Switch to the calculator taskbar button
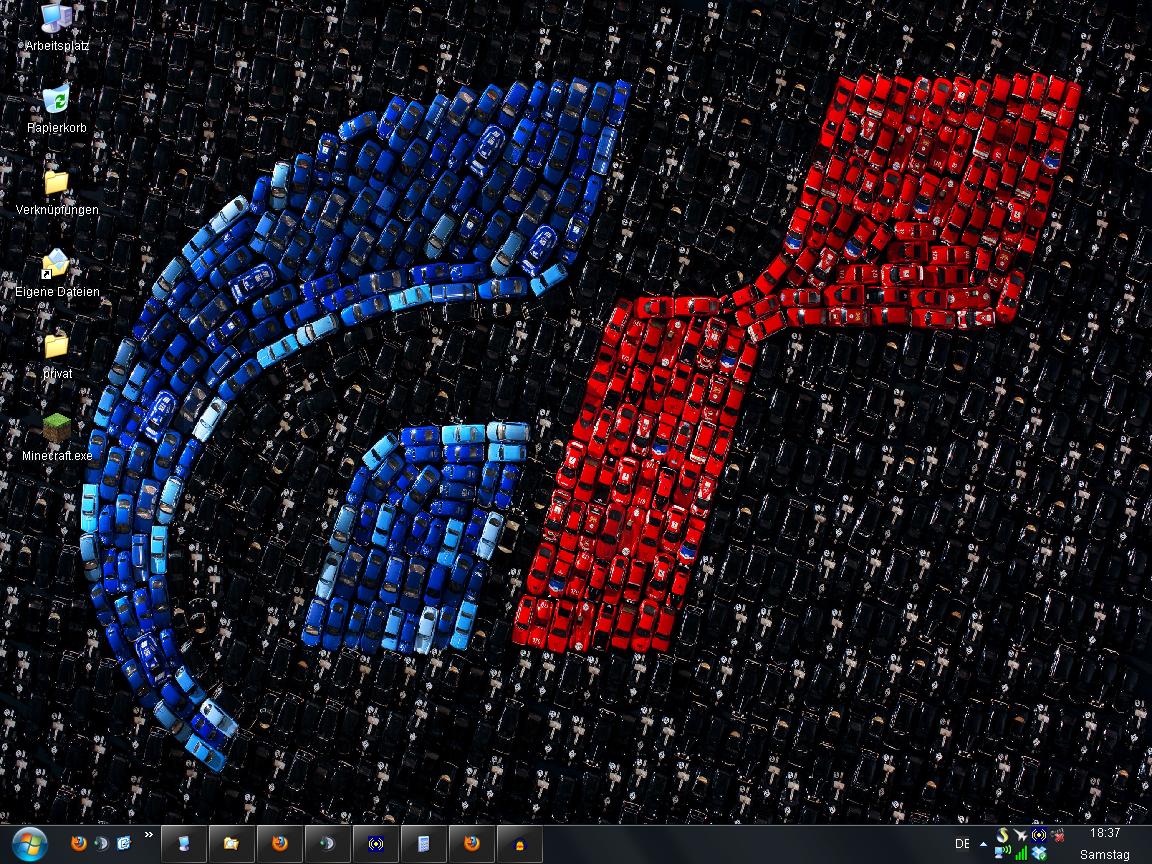This screenshot has width=1152, height=864. pos(423,844)
